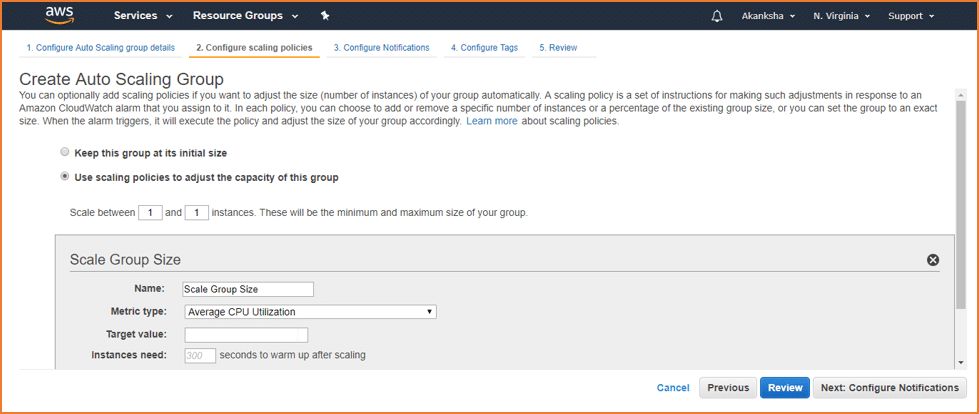Switch to Configure Tags step tab
979x414 pixels.
485,47
